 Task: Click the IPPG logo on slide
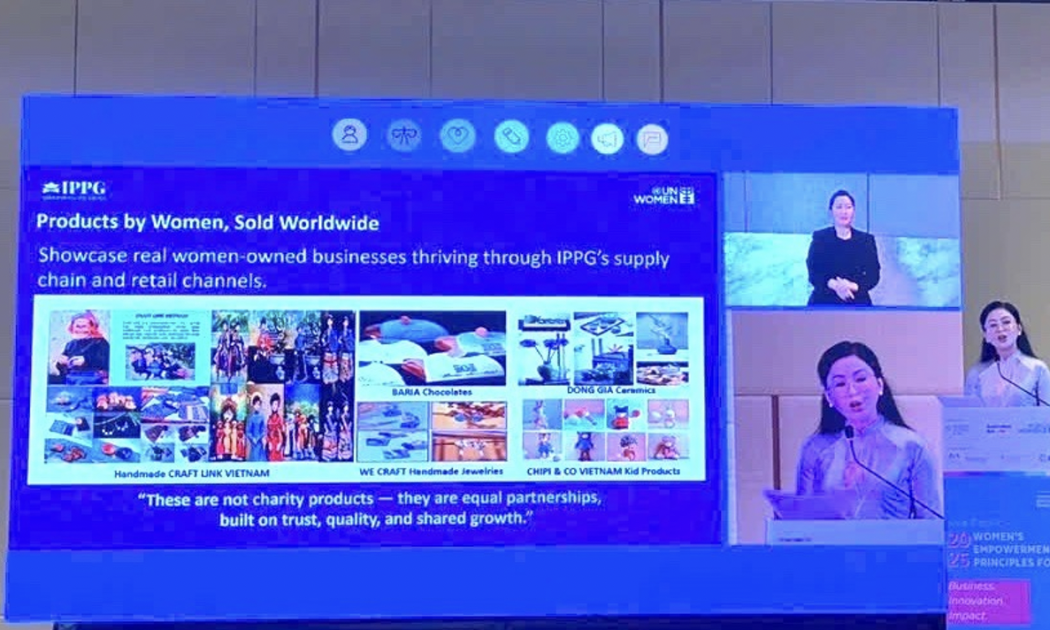click(73, 188)
